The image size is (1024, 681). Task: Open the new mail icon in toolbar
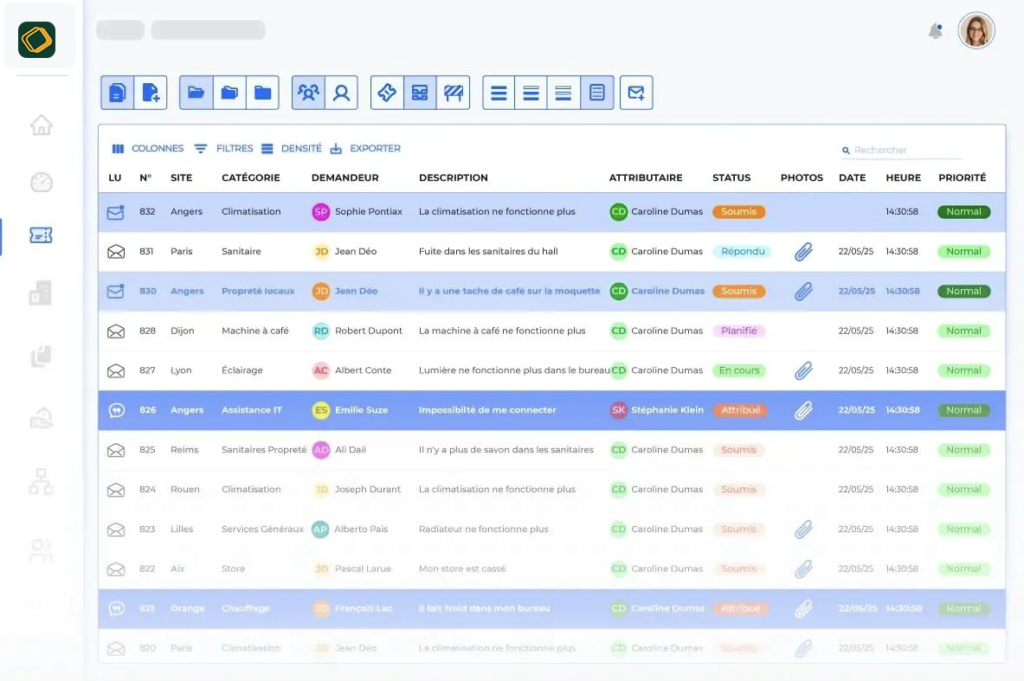pyautogui.click(x=636, y=93)
